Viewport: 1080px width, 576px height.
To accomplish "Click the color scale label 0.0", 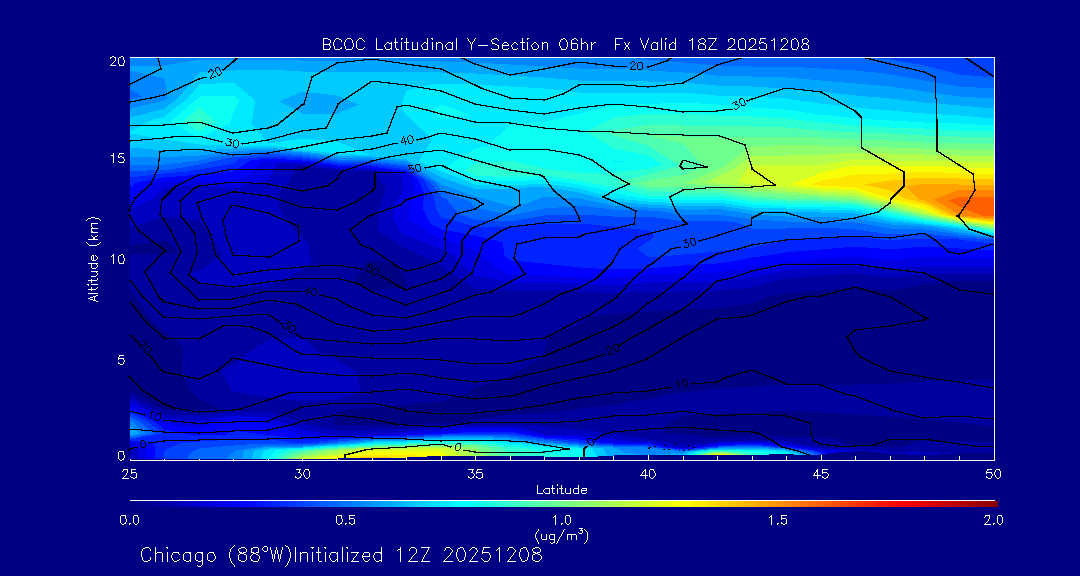I will tap(129, 520).
